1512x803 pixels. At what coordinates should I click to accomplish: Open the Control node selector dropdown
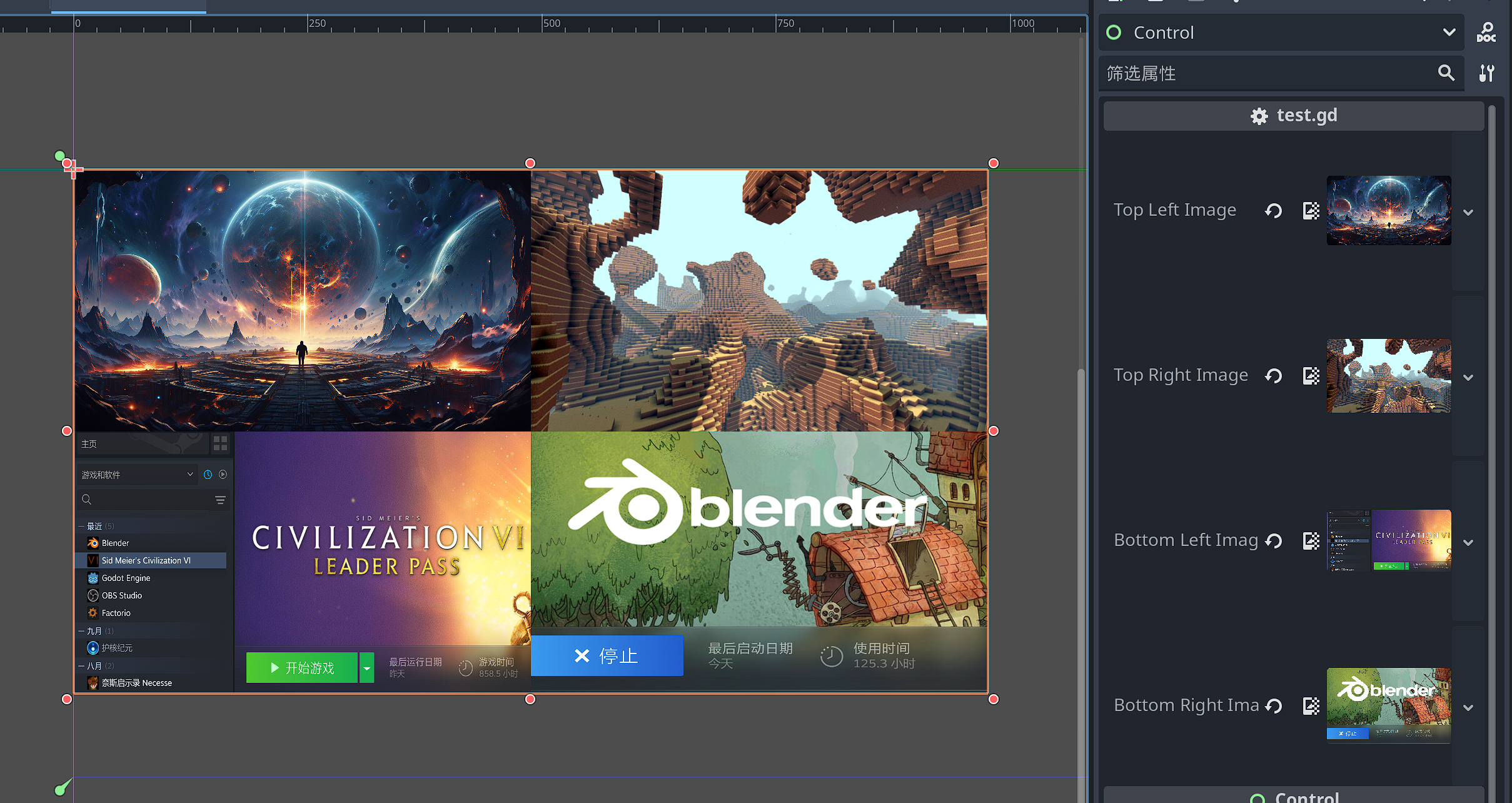(1449, 33)
